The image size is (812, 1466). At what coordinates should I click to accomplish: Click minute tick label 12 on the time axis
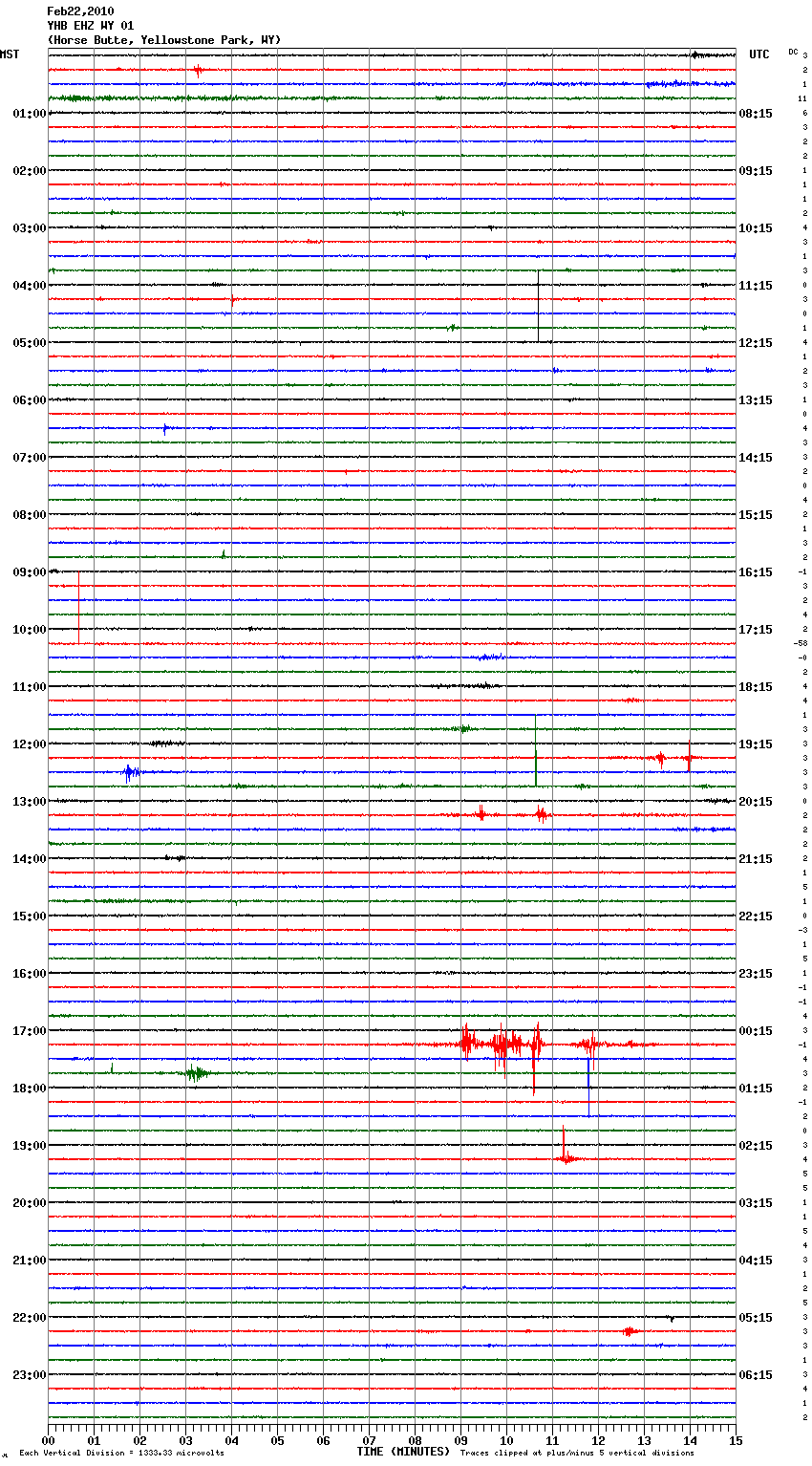coord(598,1440)
